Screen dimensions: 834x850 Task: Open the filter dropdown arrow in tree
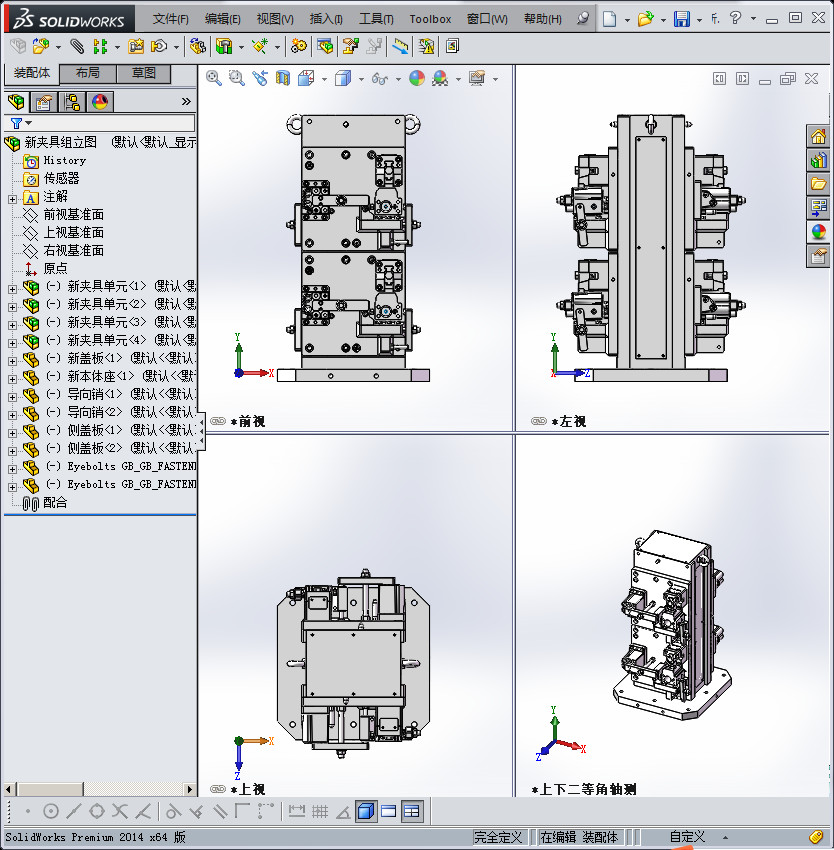(29, 123)
